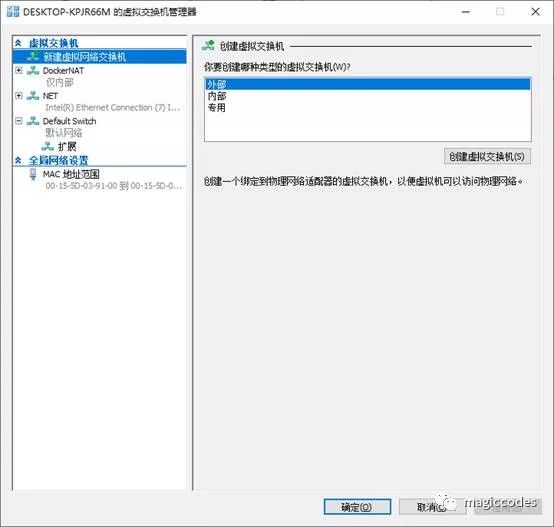Select the DockerNAT switch entry

pyautogui.click(x=63, y=71)
